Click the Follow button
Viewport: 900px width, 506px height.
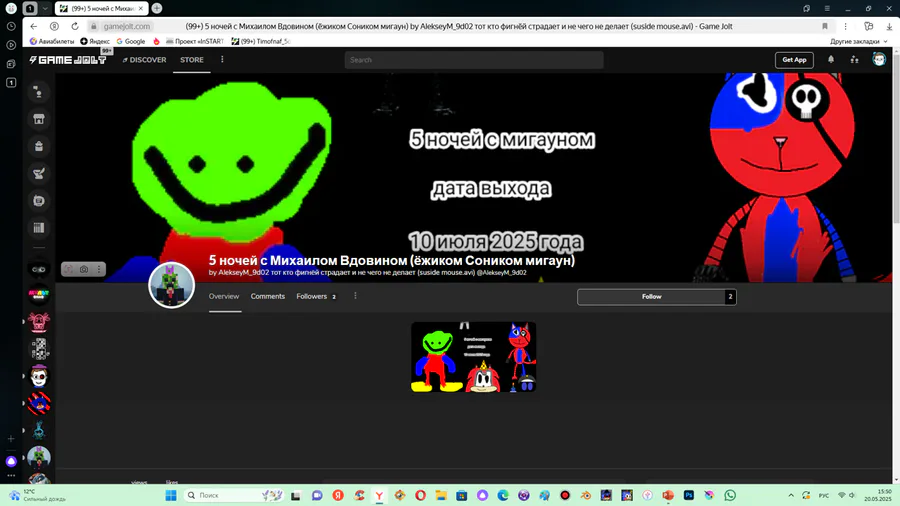coord(651,297)
